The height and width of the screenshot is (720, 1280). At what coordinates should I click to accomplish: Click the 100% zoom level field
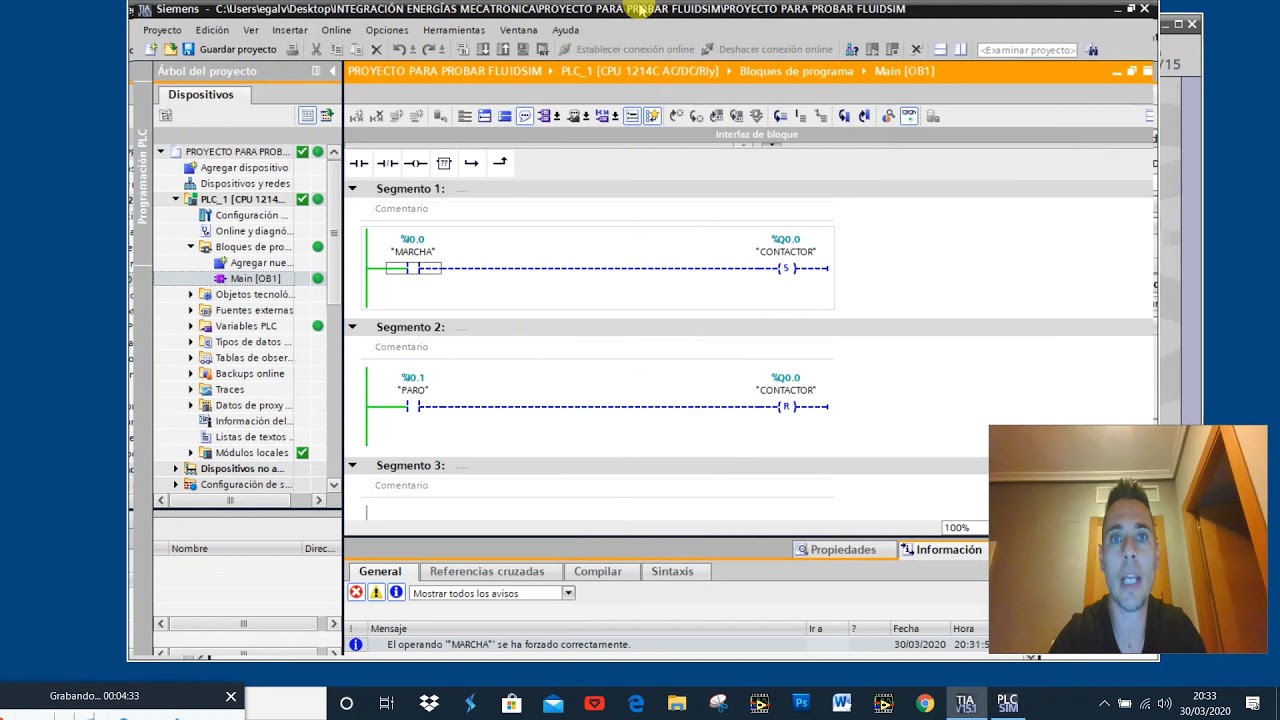[962, 528]
